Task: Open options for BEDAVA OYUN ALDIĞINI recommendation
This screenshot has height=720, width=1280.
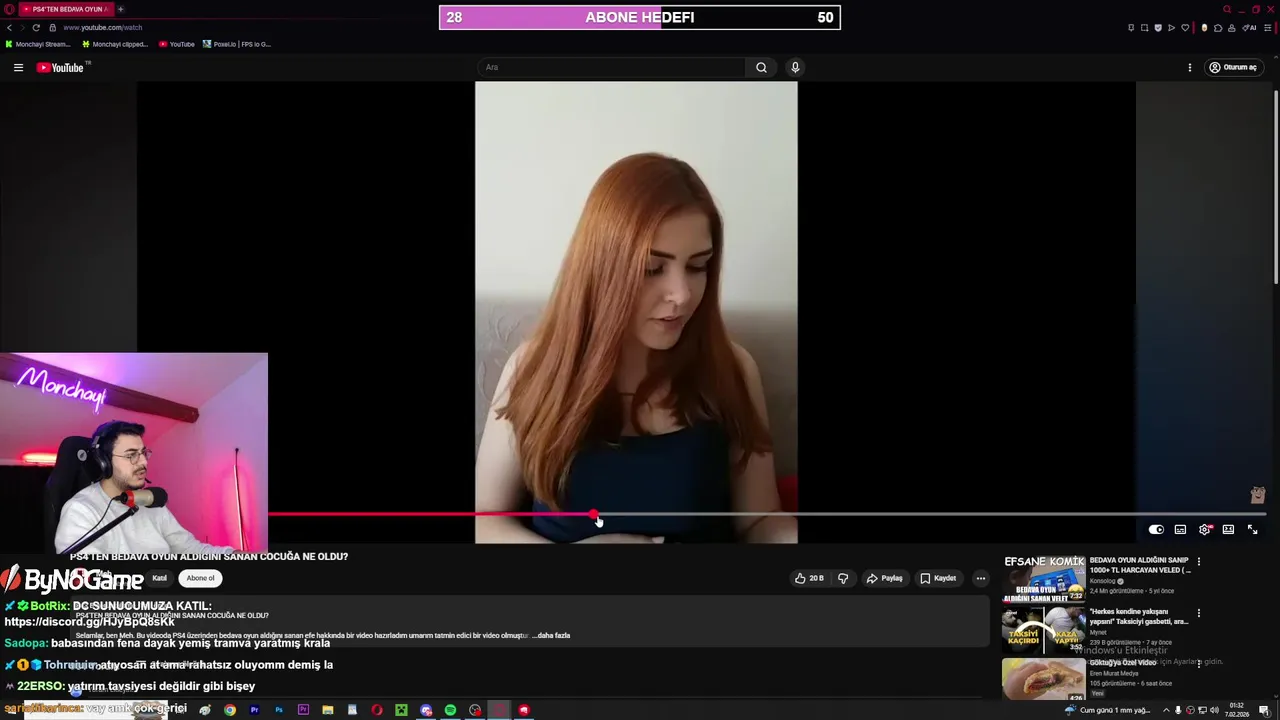Action: pos(1198,562)
